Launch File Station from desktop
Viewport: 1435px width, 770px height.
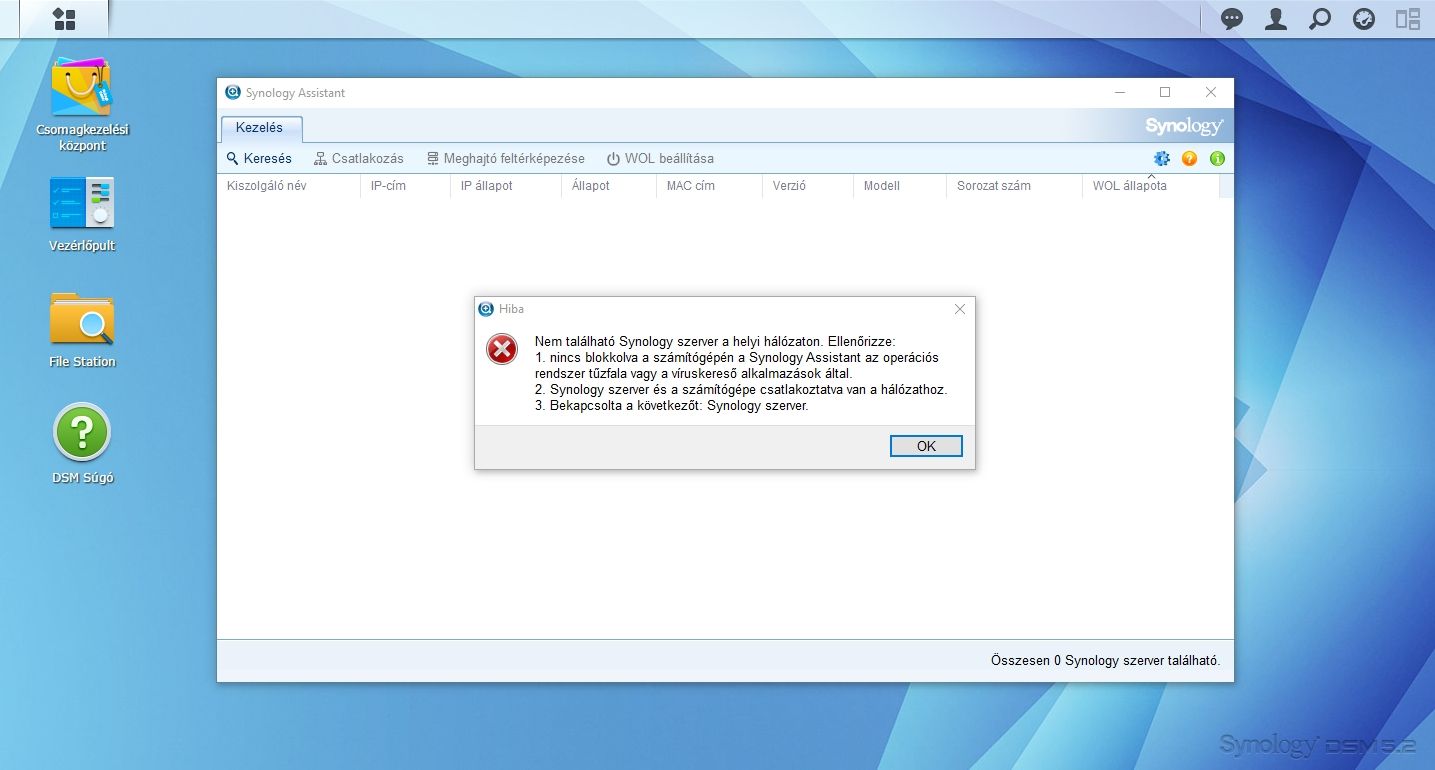click(82, 330)
